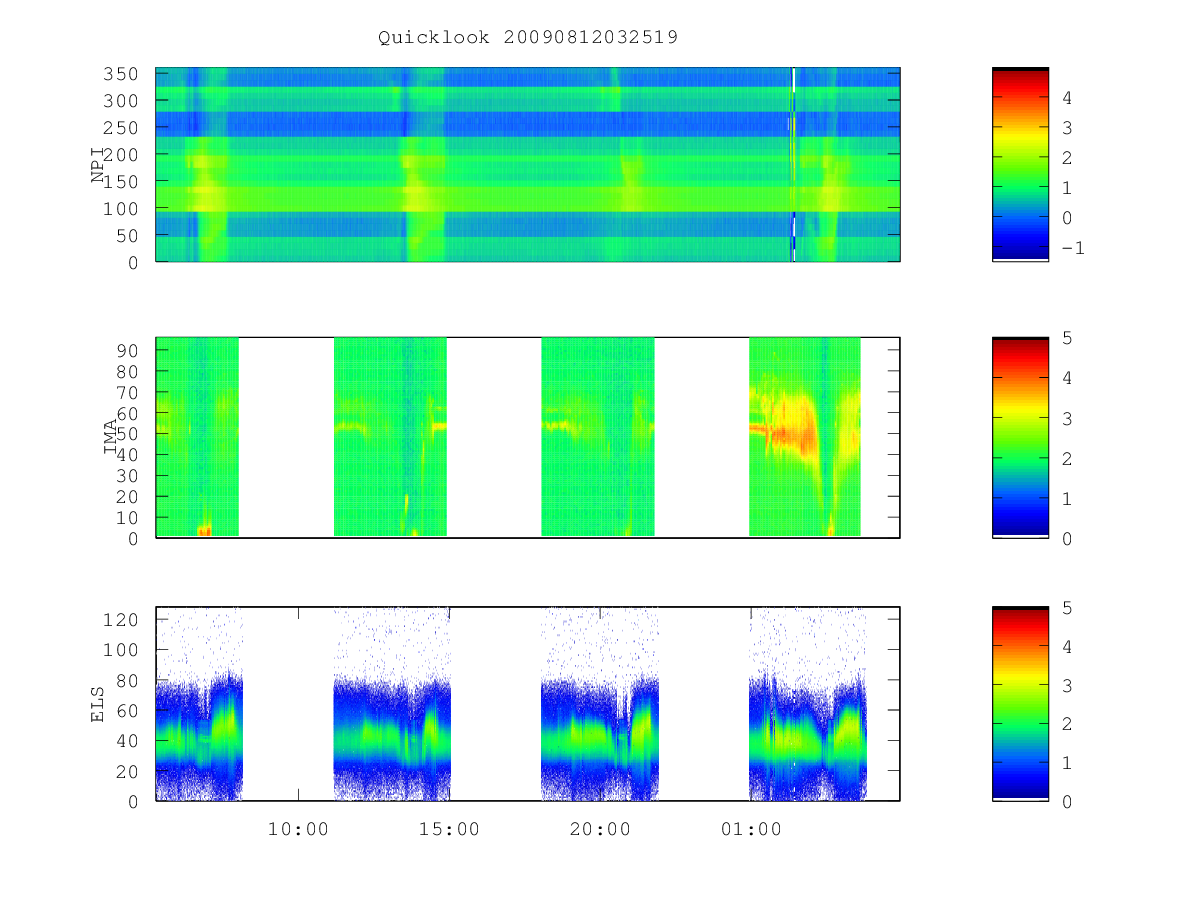Click the IMA color scale bar
This screenshot has height=900, width=1200.
pos(1020,437)
